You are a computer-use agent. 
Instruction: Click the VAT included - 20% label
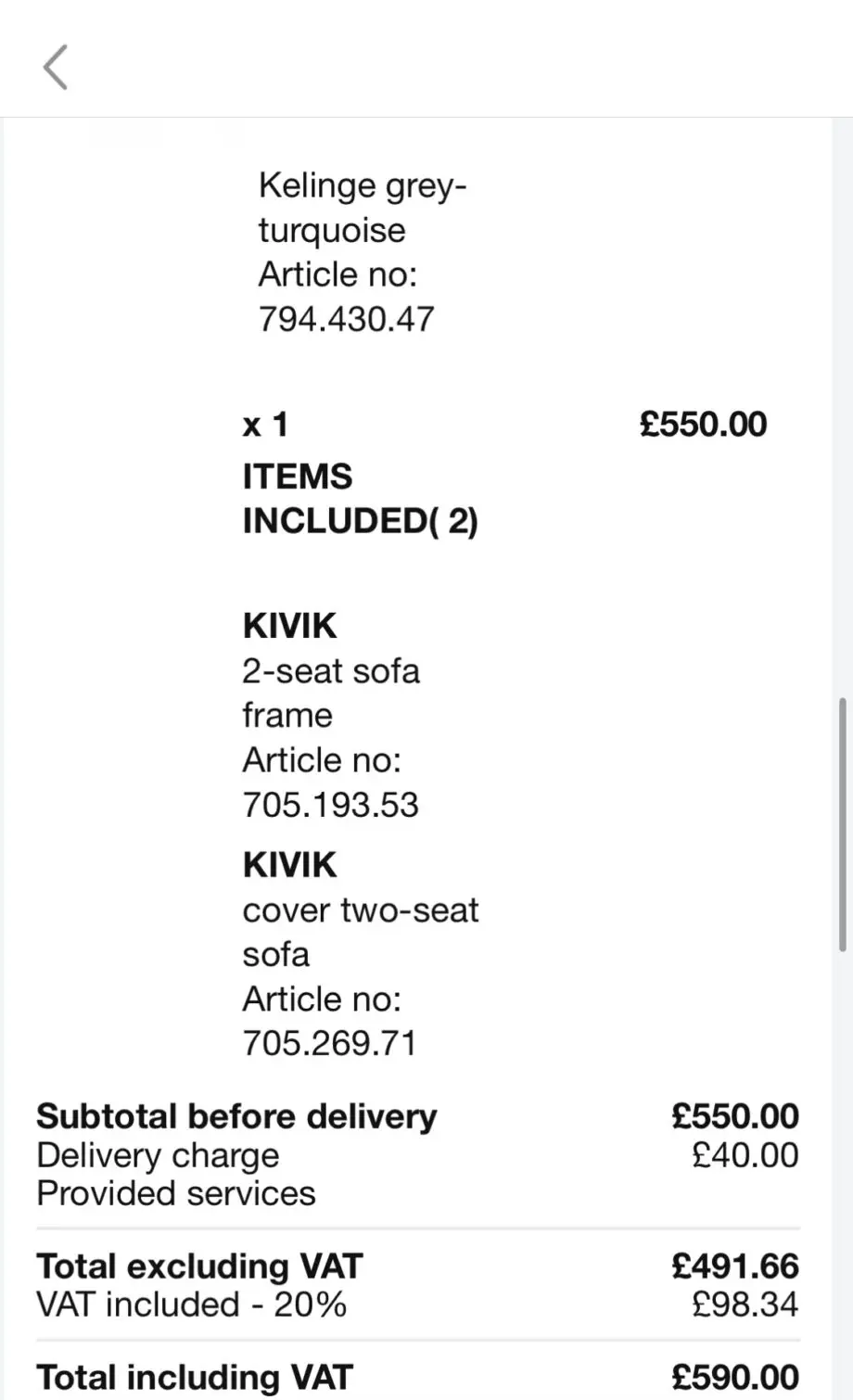tap(191, 1305)
